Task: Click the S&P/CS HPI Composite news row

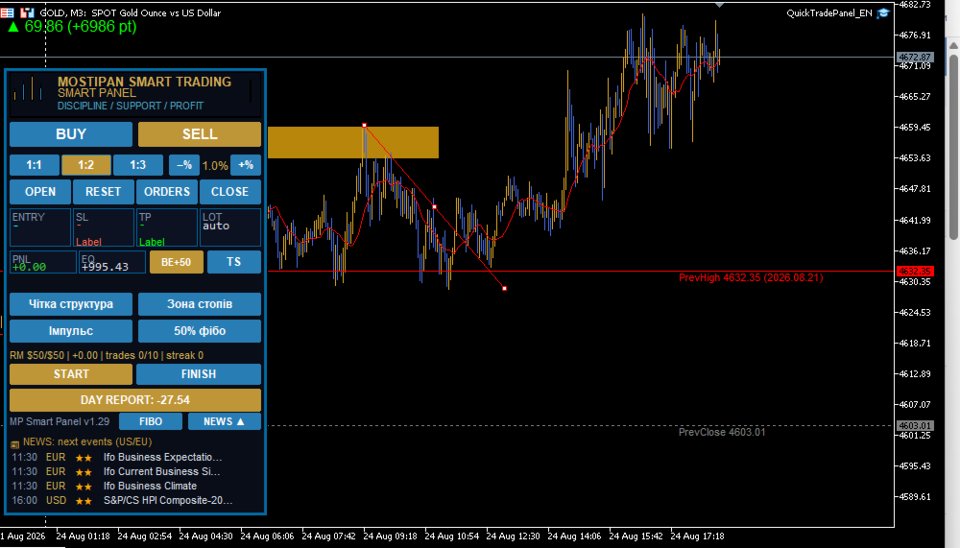Action: [122, 500]
